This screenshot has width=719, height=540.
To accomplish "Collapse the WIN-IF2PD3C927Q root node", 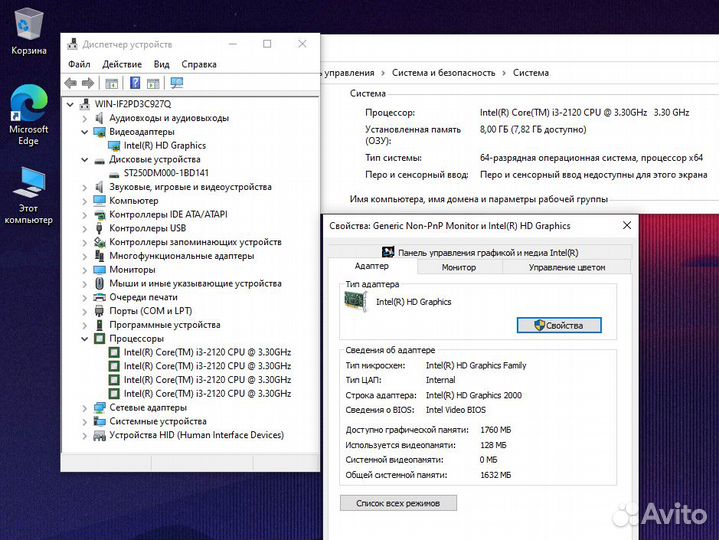I will [x=70, y=105].
